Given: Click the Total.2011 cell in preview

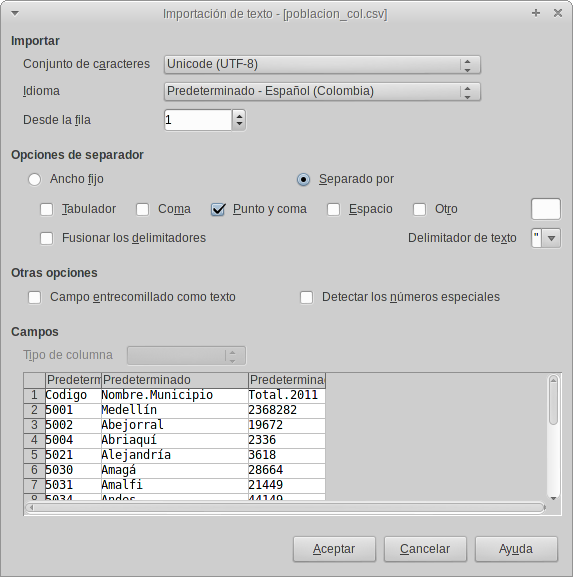Looking at the screenshot, I should 287,395.
